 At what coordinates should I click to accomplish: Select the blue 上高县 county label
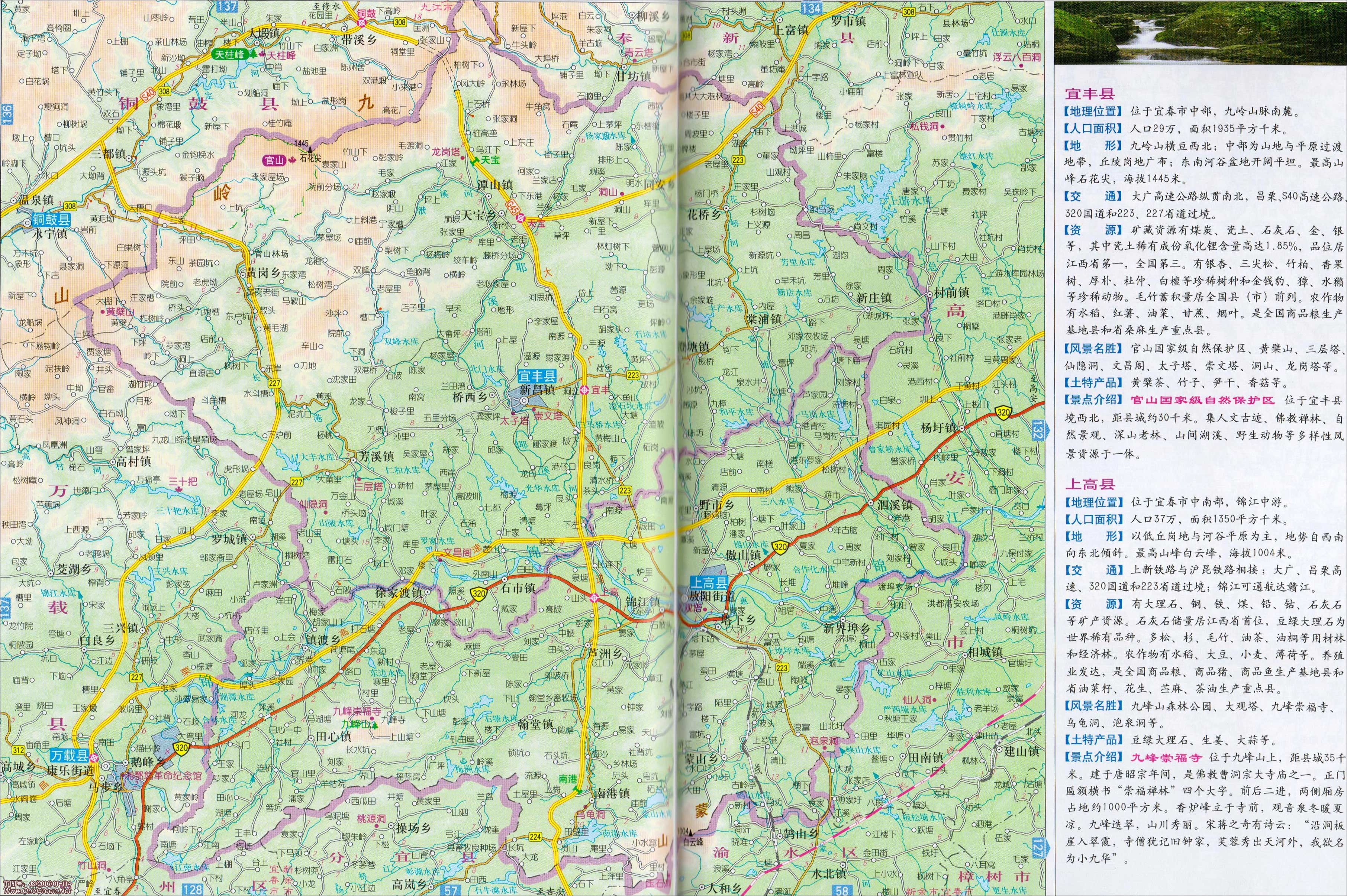coord(708,582)
